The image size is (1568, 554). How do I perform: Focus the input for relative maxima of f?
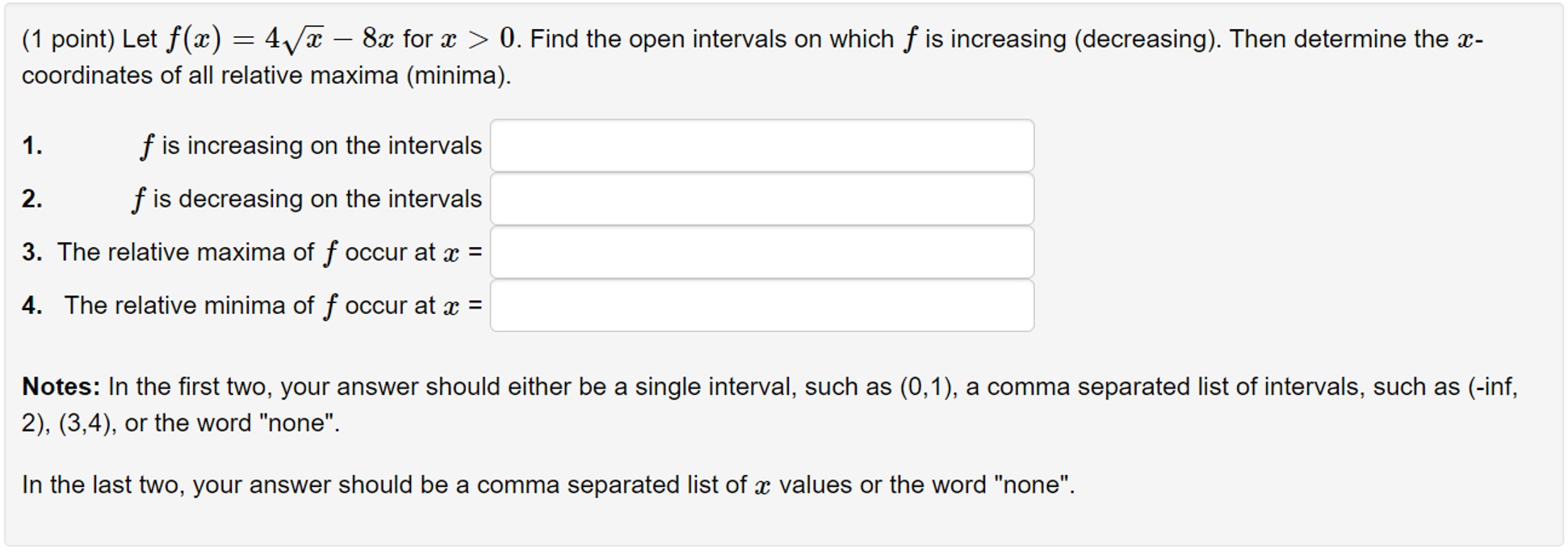(x=761, y=252)
